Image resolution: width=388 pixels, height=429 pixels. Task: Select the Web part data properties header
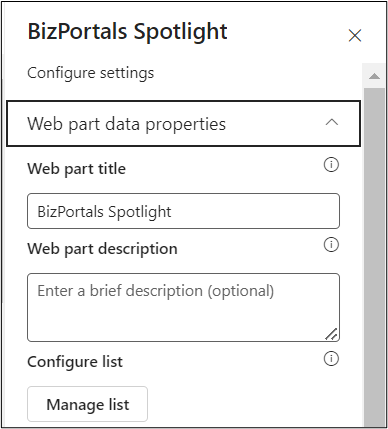pyautogui.click(x=183, y=124)
